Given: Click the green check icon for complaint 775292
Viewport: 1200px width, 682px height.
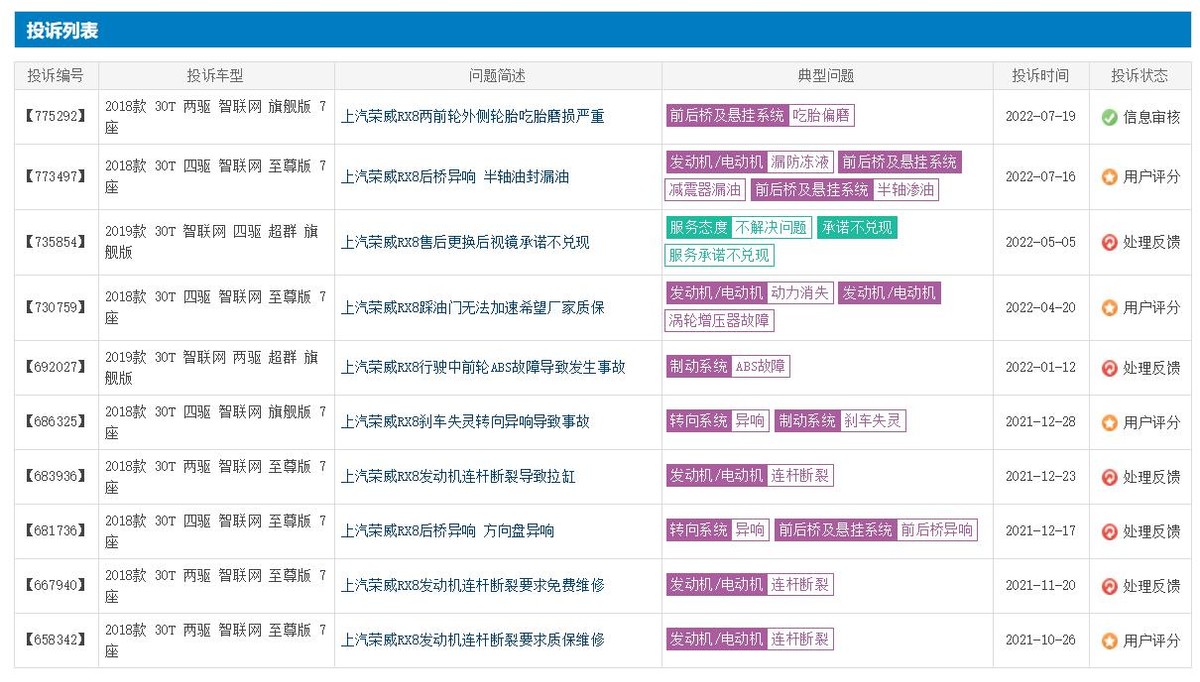Looking at the screenshot, I should click(1109, 117).
